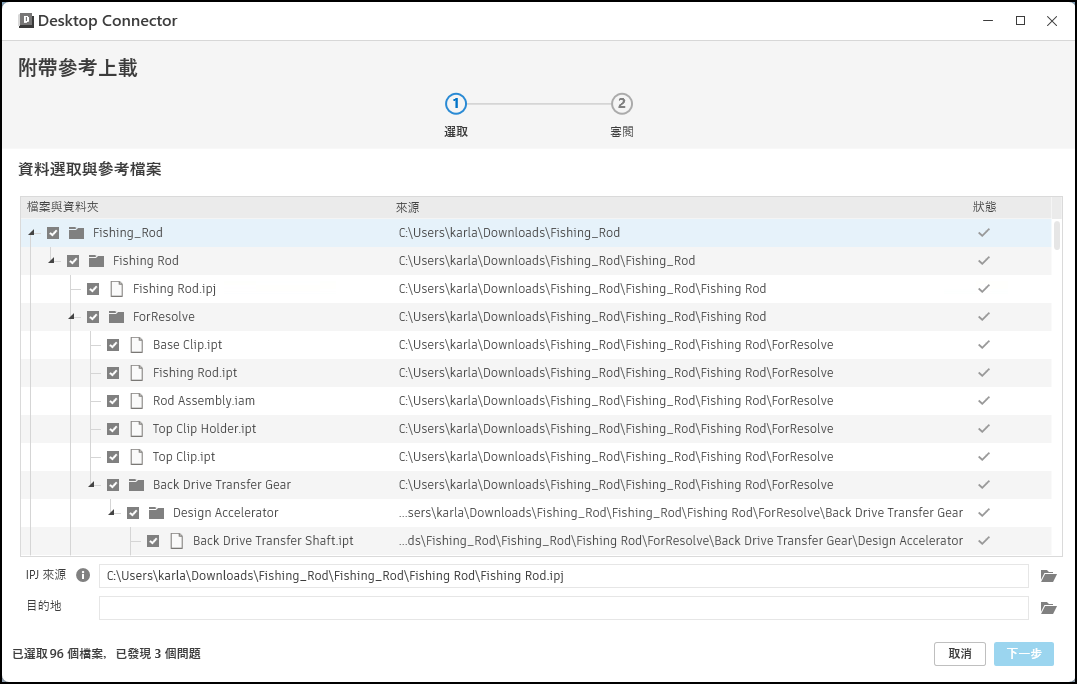Uncheck the Fishing Rod subfolder checkbox
The height and width of the screenshot is (684, 1077).
coord(73,261)
